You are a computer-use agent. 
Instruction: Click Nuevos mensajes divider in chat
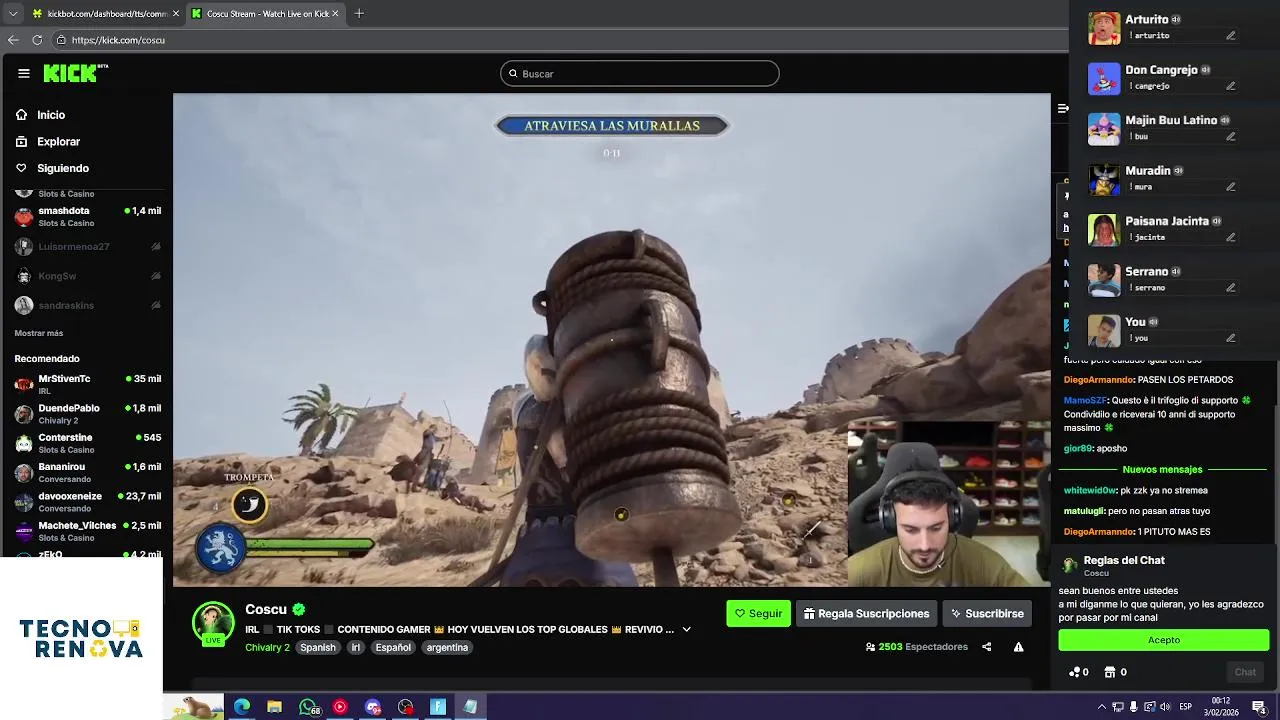pos(1162,470)
